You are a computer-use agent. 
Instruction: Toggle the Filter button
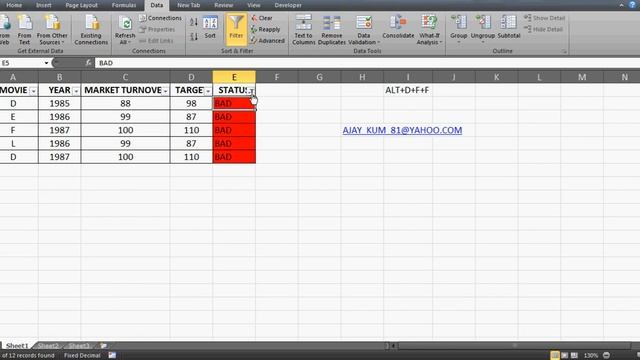[x=236, y=28]
